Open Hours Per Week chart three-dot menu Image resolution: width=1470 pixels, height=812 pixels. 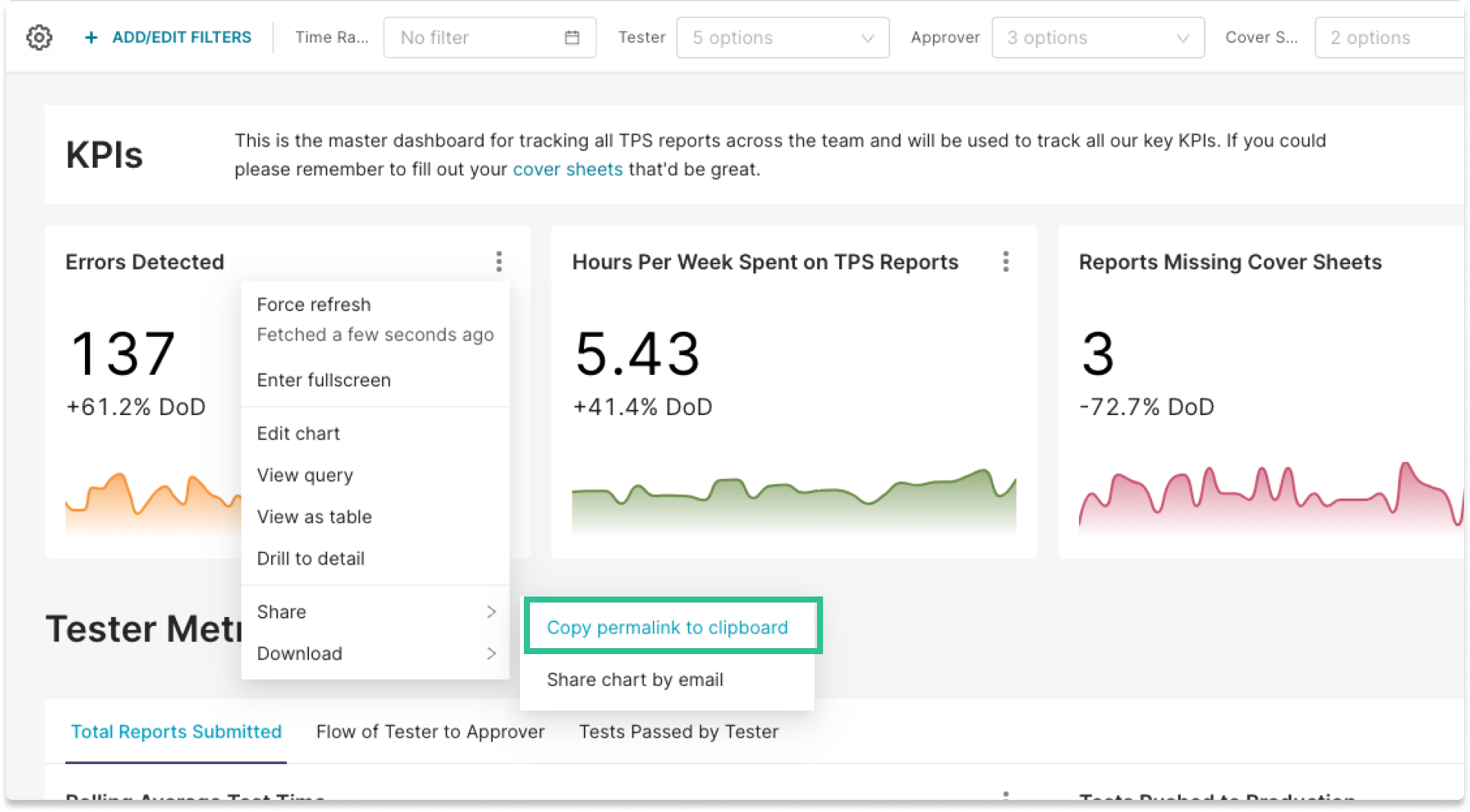[x=1005, y=262]
